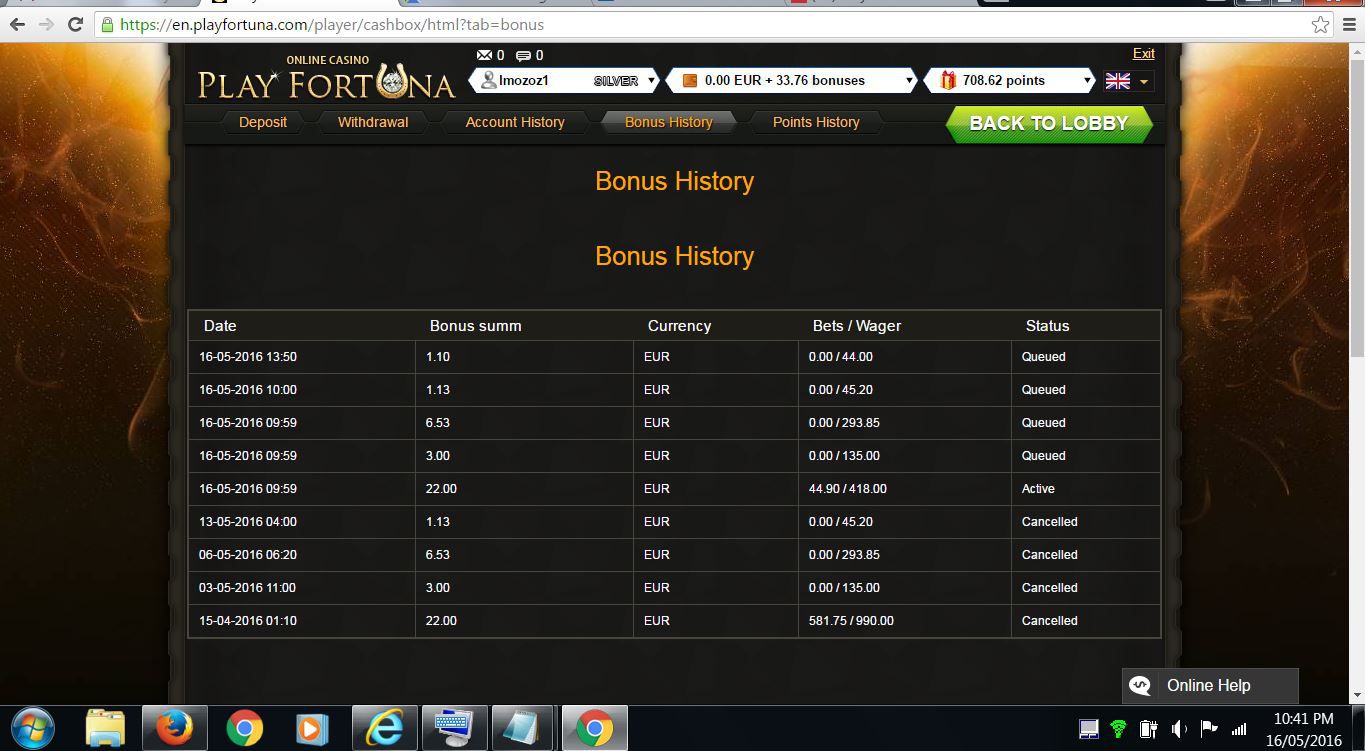This screenshot has width=1365, height=751.
Task: Click the Online Help chat icon
Action: click(1140, 686)
